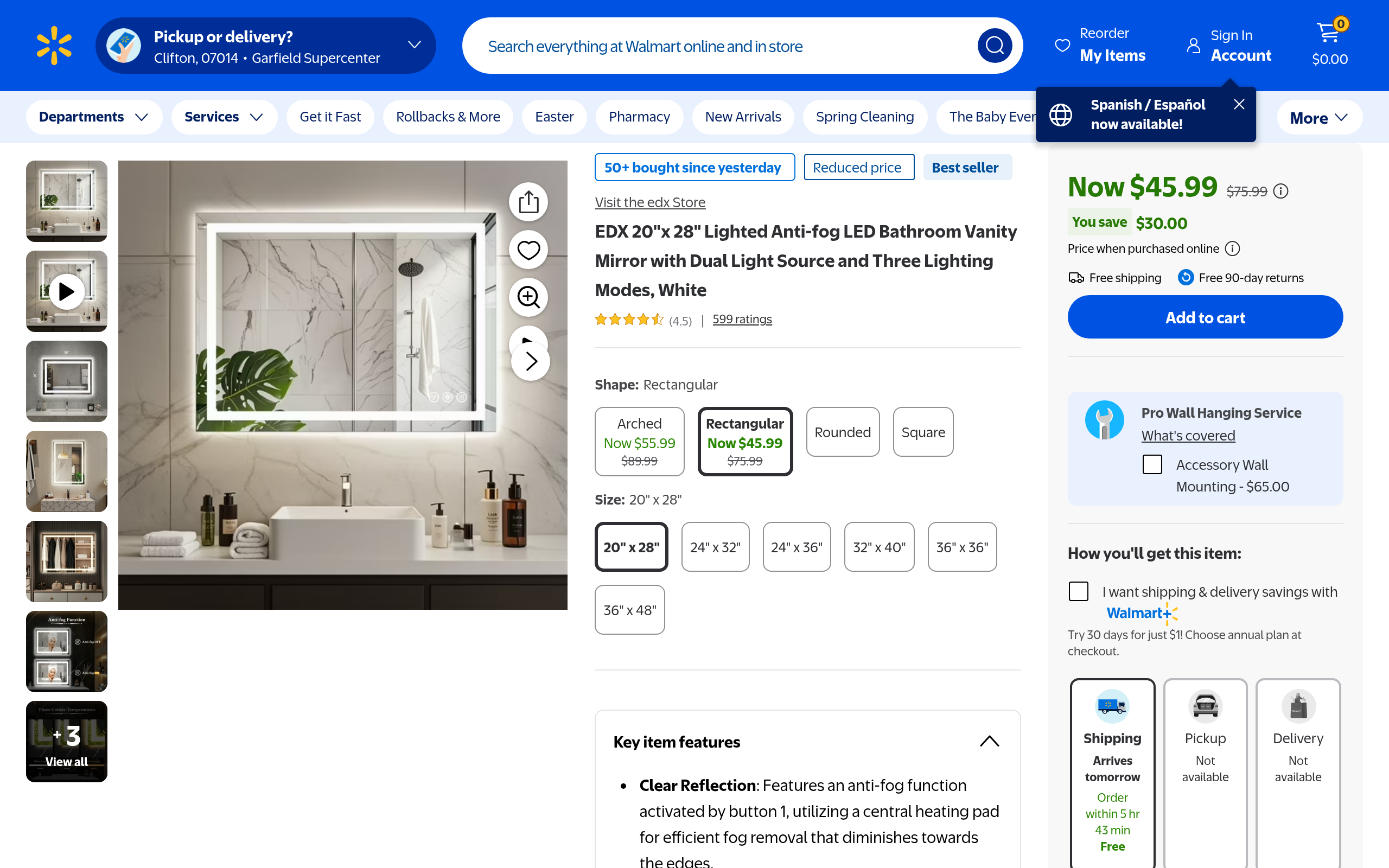Show next product image arrow

coord(530,361)
